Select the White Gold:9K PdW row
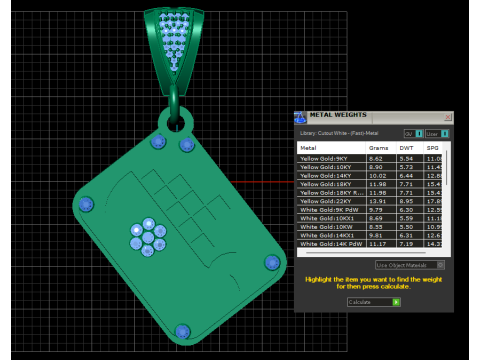The image size is (480, 360). coord(370,210)
